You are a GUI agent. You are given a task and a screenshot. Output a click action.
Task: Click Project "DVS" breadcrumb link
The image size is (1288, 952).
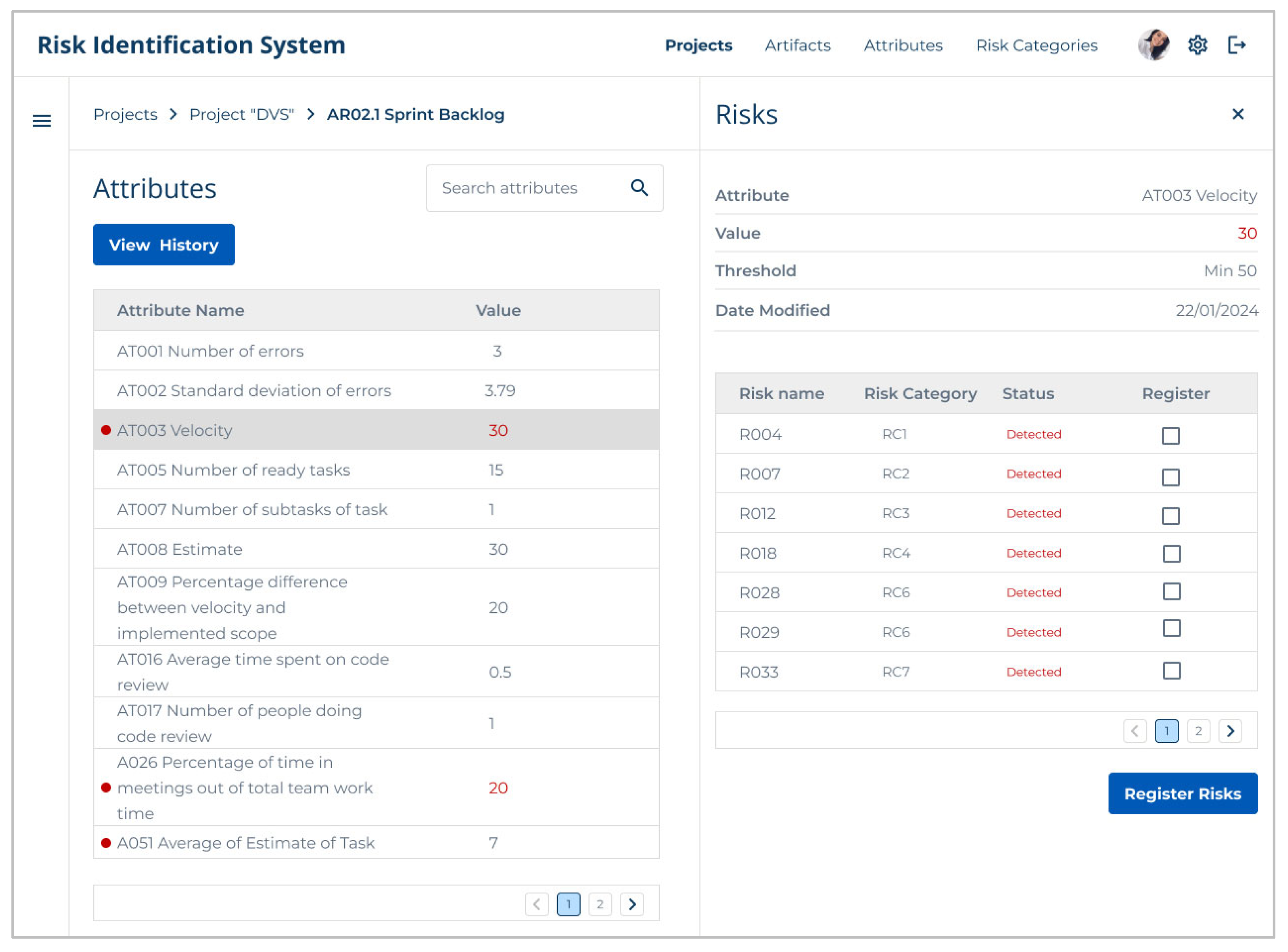click(242, 114)
